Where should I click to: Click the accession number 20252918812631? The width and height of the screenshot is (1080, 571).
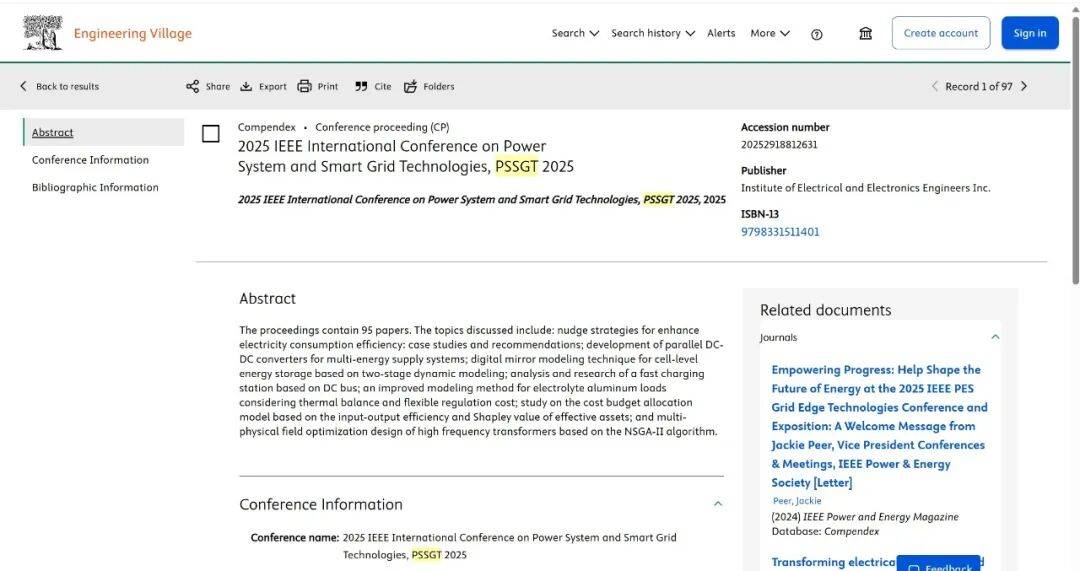point(779,145)
